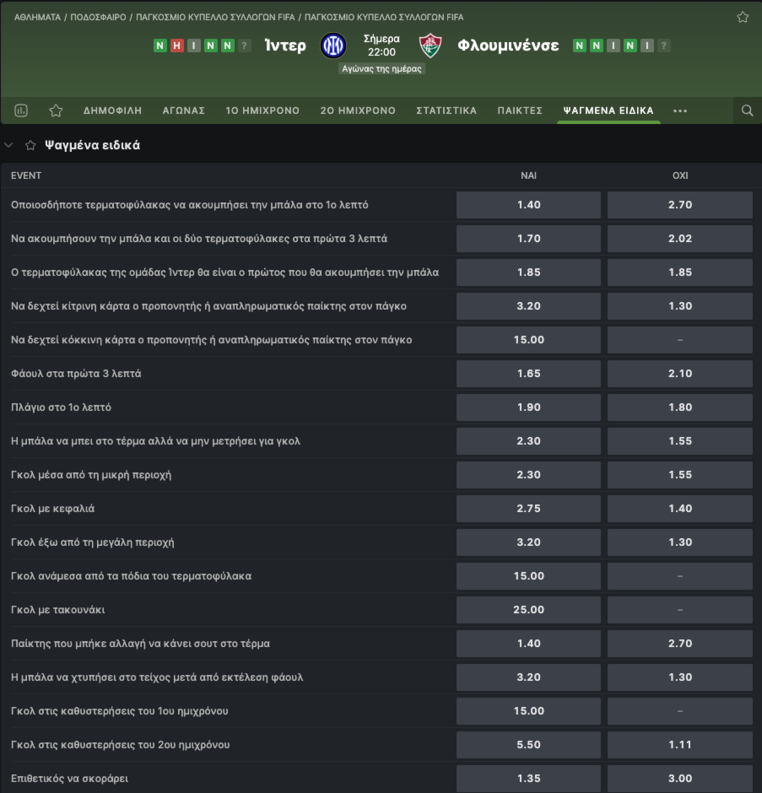Open the ΠΑΙΚΤΕΣ tab
Screen dimensions: 762x793
click(x=520, y=111)
